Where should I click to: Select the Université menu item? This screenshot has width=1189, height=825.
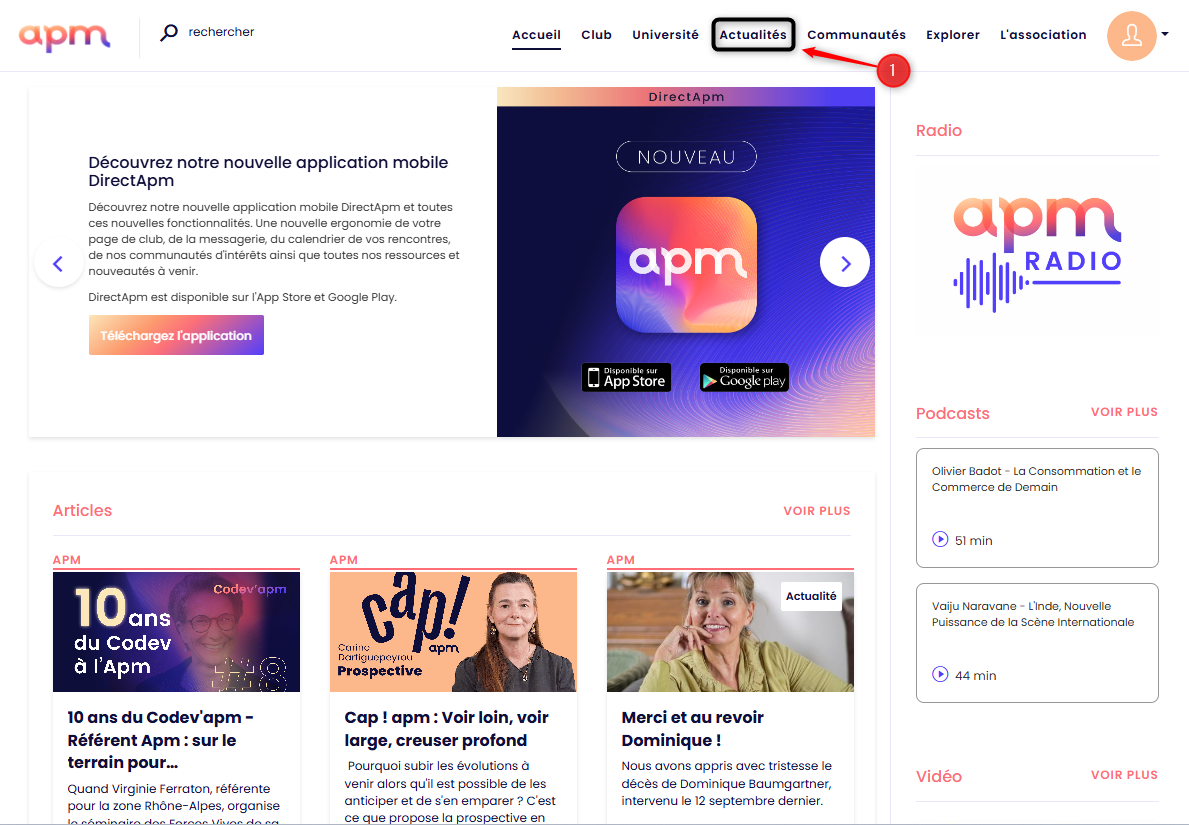coord(665,35)
